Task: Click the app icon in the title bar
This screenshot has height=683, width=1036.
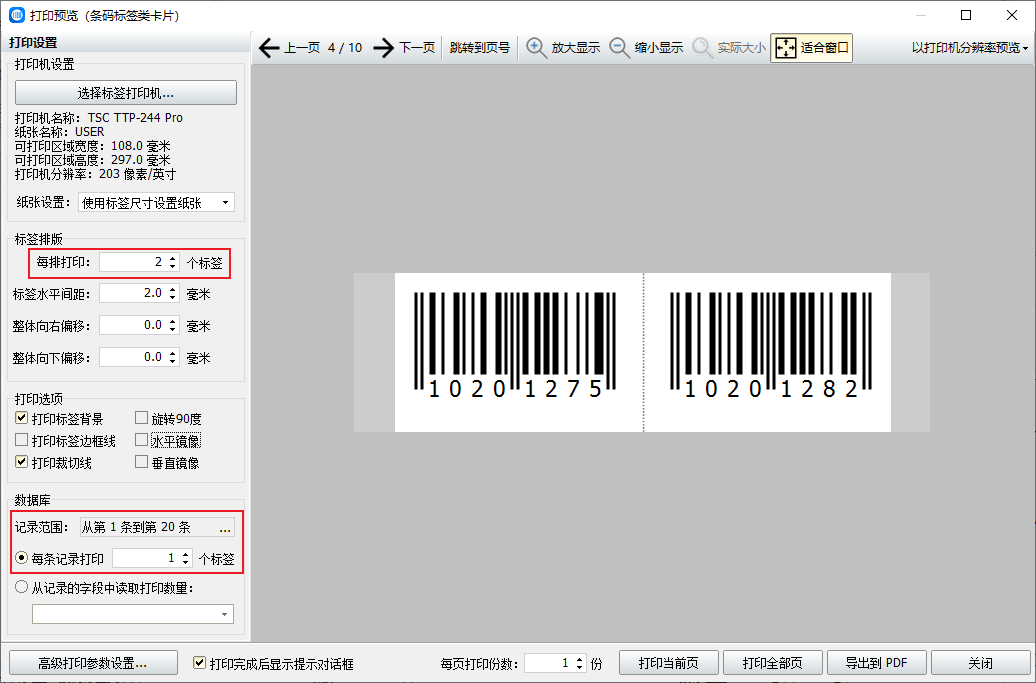Action: [x=17, y=15]
